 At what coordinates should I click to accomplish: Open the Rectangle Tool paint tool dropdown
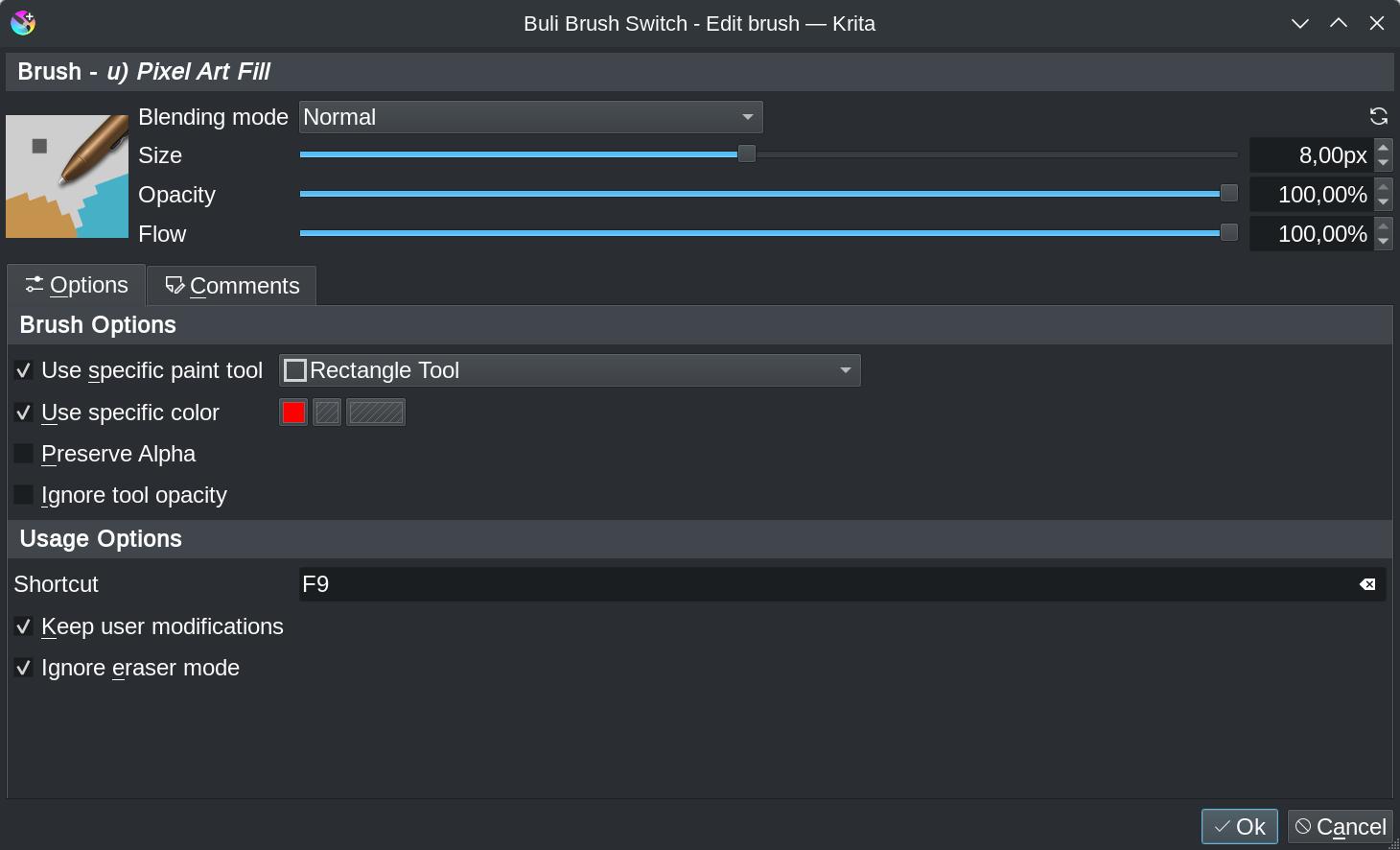(x=570, y=370)
